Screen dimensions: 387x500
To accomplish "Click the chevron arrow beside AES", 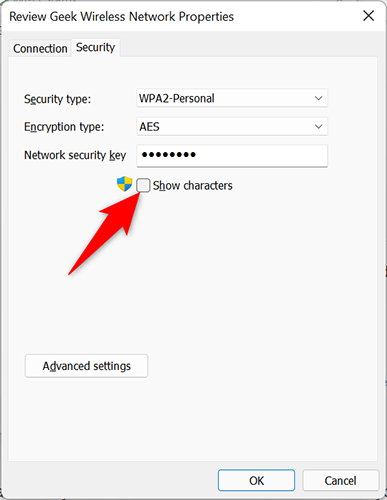I will [x=319, y=127].
